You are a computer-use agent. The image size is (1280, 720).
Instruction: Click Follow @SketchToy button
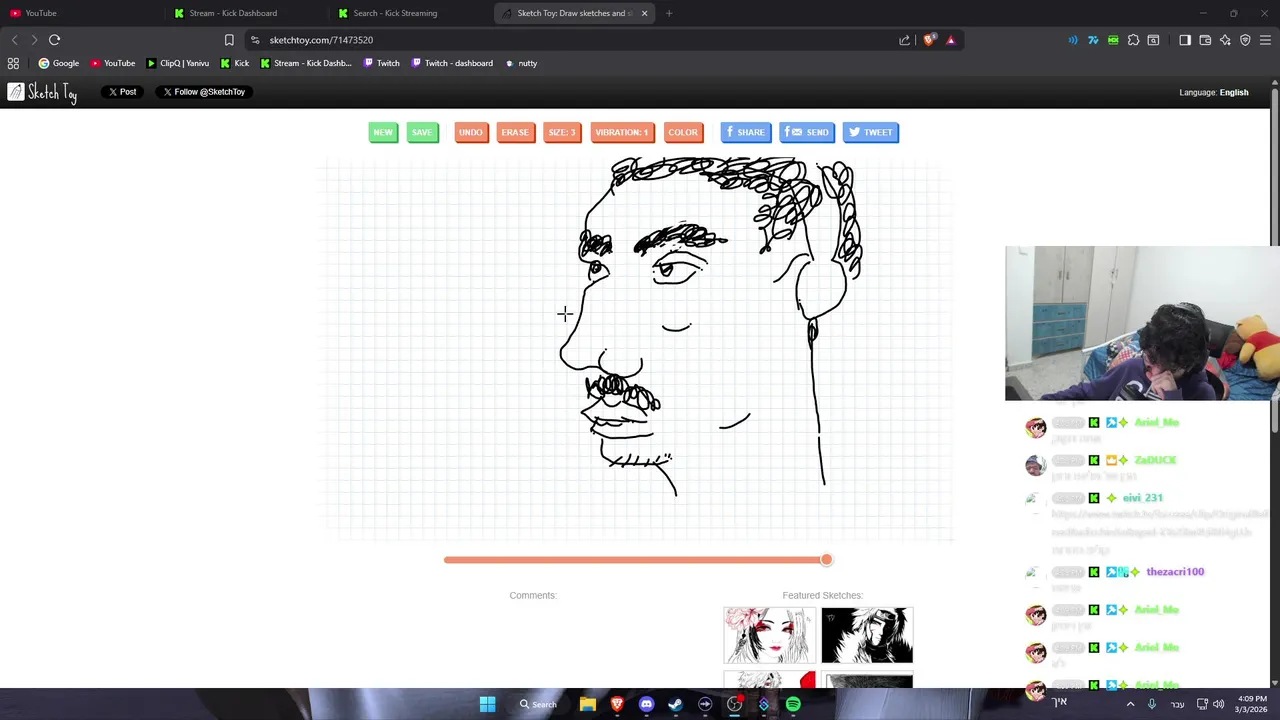(204, 92)
